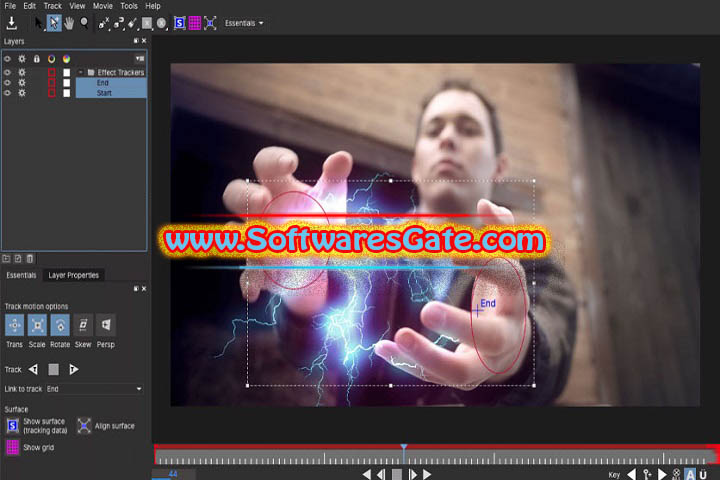This screenshot has height=480, width=720.
Task: Select the End layer in Layers list
Action: pos(111,83)
